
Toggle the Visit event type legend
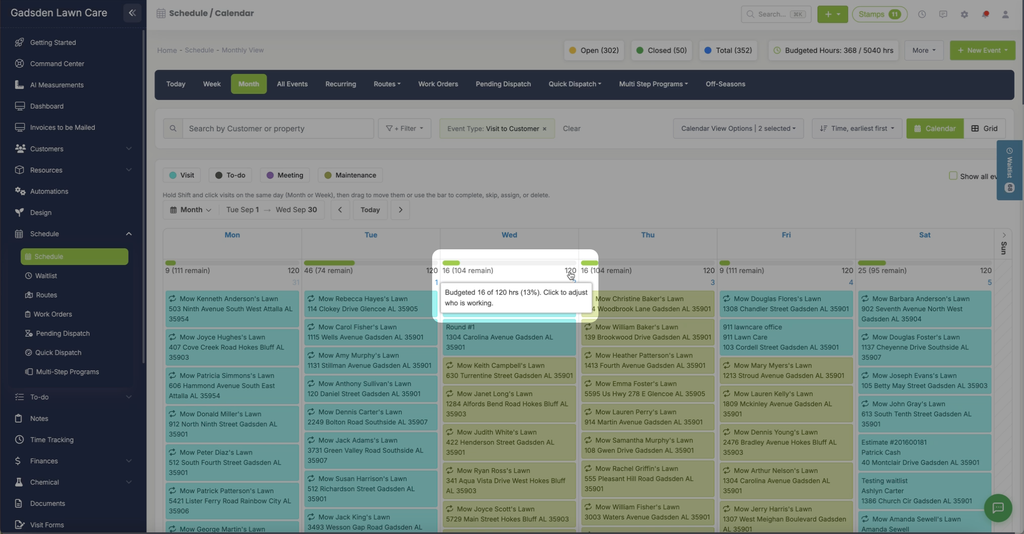182,175
